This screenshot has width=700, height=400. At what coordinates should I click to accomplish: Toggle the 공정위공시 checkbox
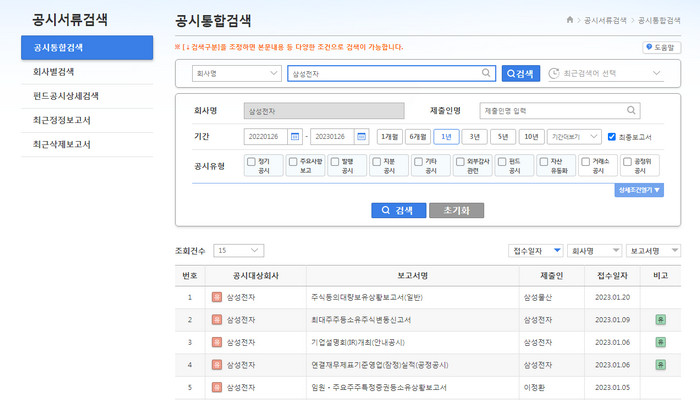coord(627,162)
